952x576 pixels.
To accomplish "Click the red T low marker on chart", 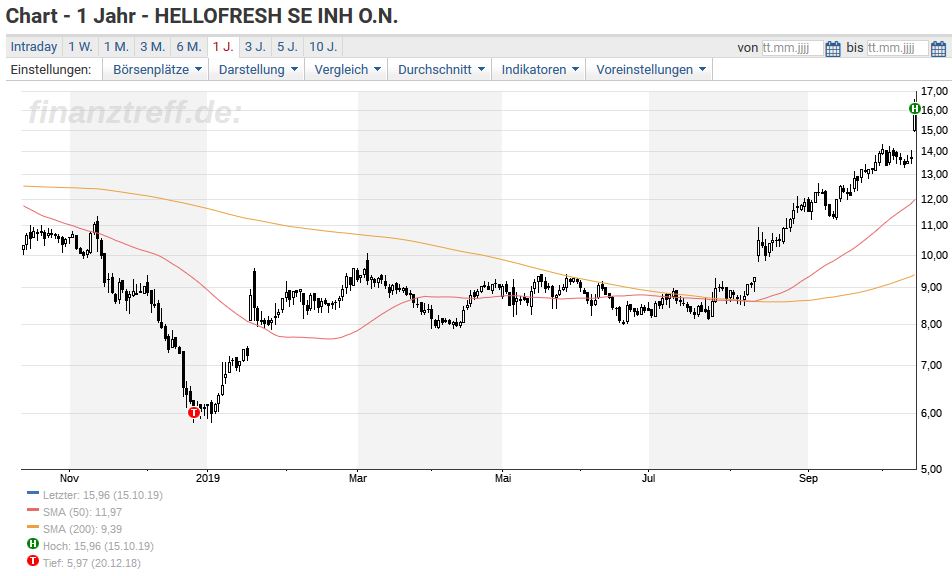I will pos(194,413).
